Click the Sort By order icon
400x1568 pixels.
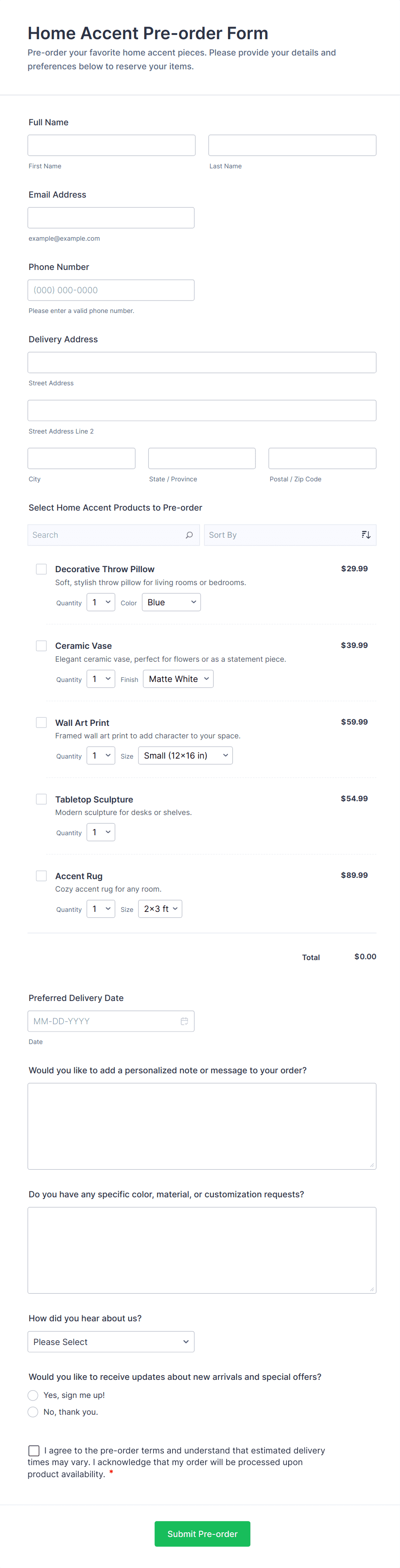[365, 535]
